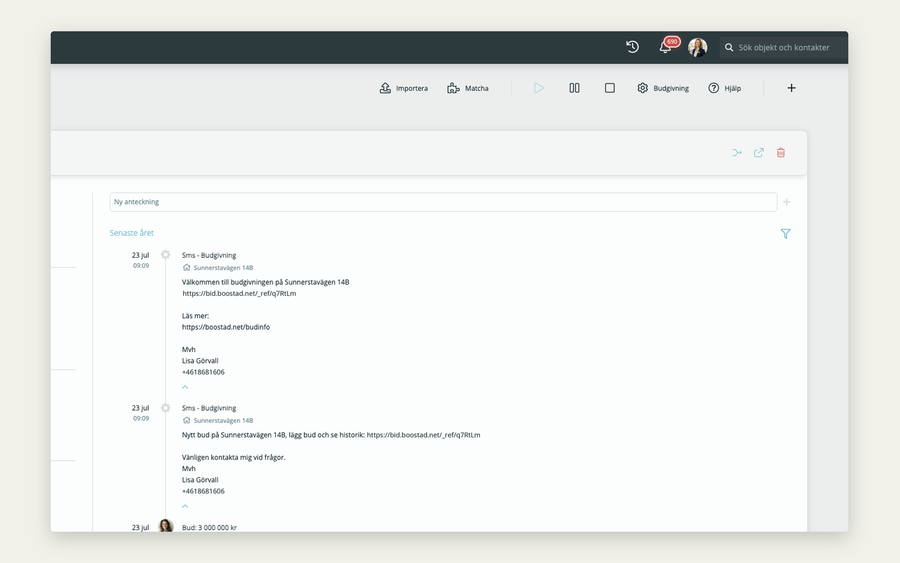Select Matcha in the toolbar
Viewport: 900px width, 563px height.
pyautogui.click(x=468, y=88)
